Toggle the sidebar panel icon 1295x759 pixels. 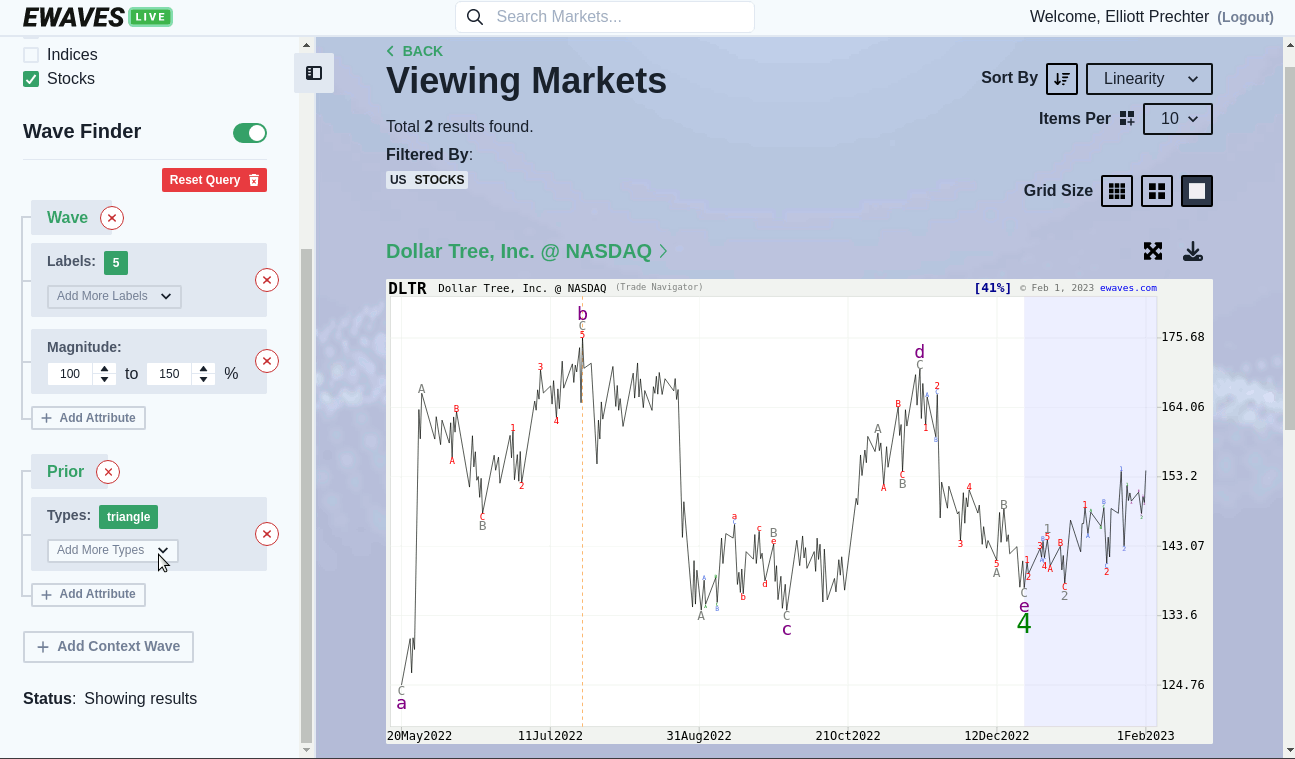pos(314,73)
